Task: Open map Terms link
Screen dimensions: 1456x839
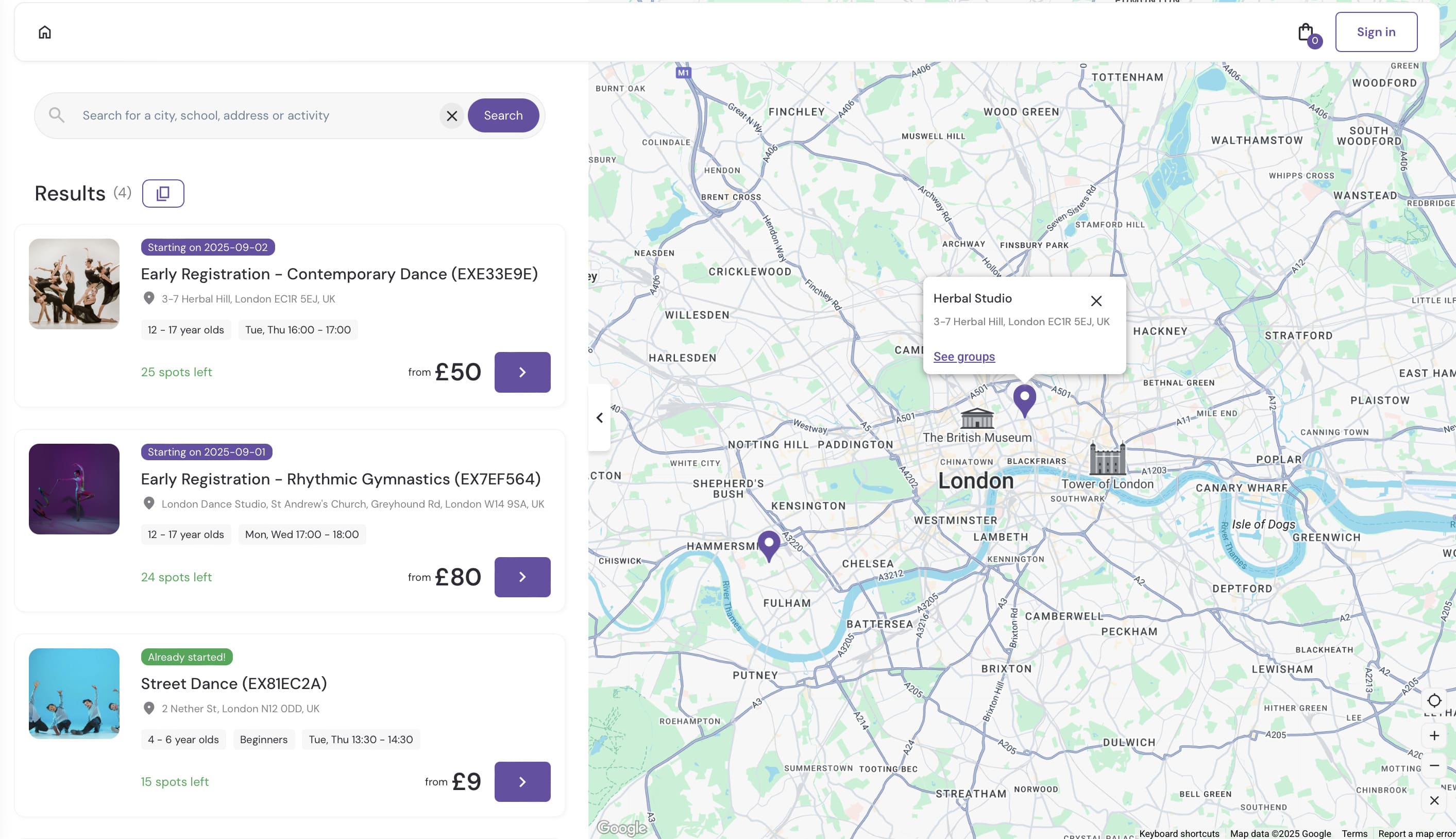Action: click(x=1355, y=834)
